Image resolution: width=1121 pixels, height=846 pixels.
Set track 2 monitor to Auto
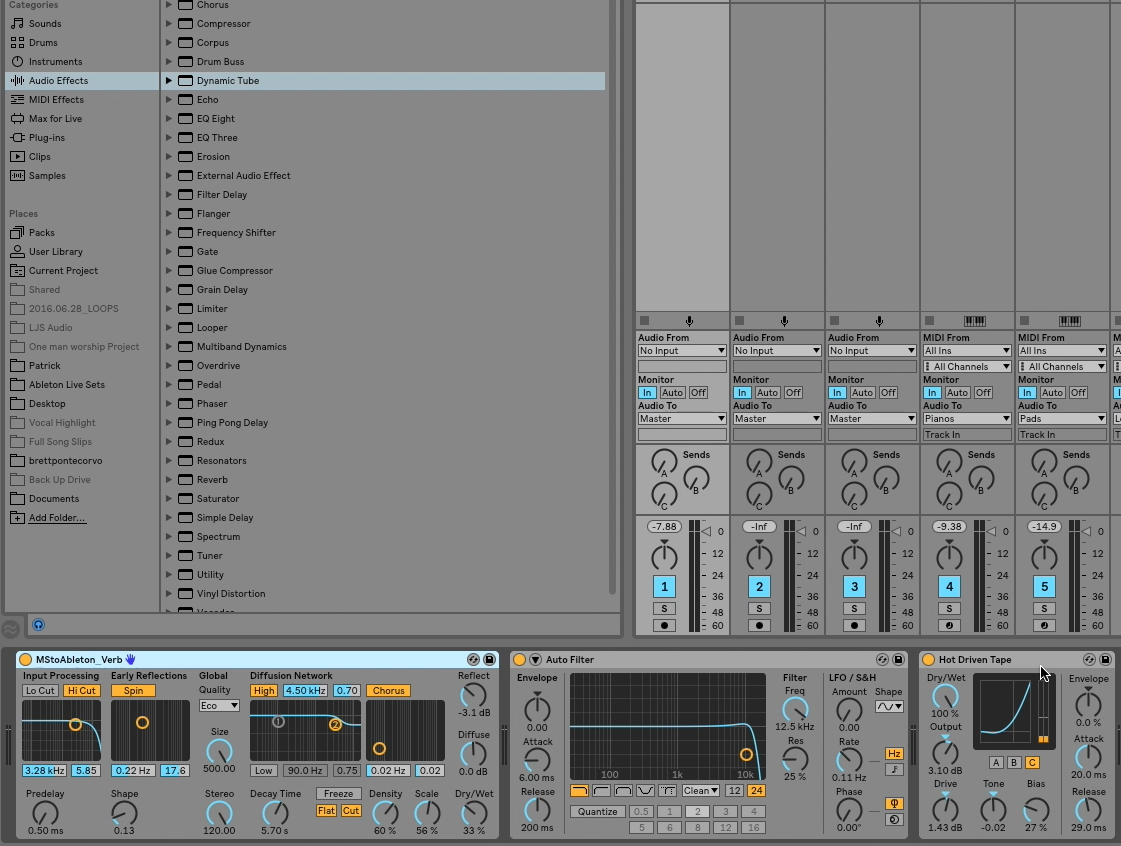pyautogui.click(x=767, y=393)
